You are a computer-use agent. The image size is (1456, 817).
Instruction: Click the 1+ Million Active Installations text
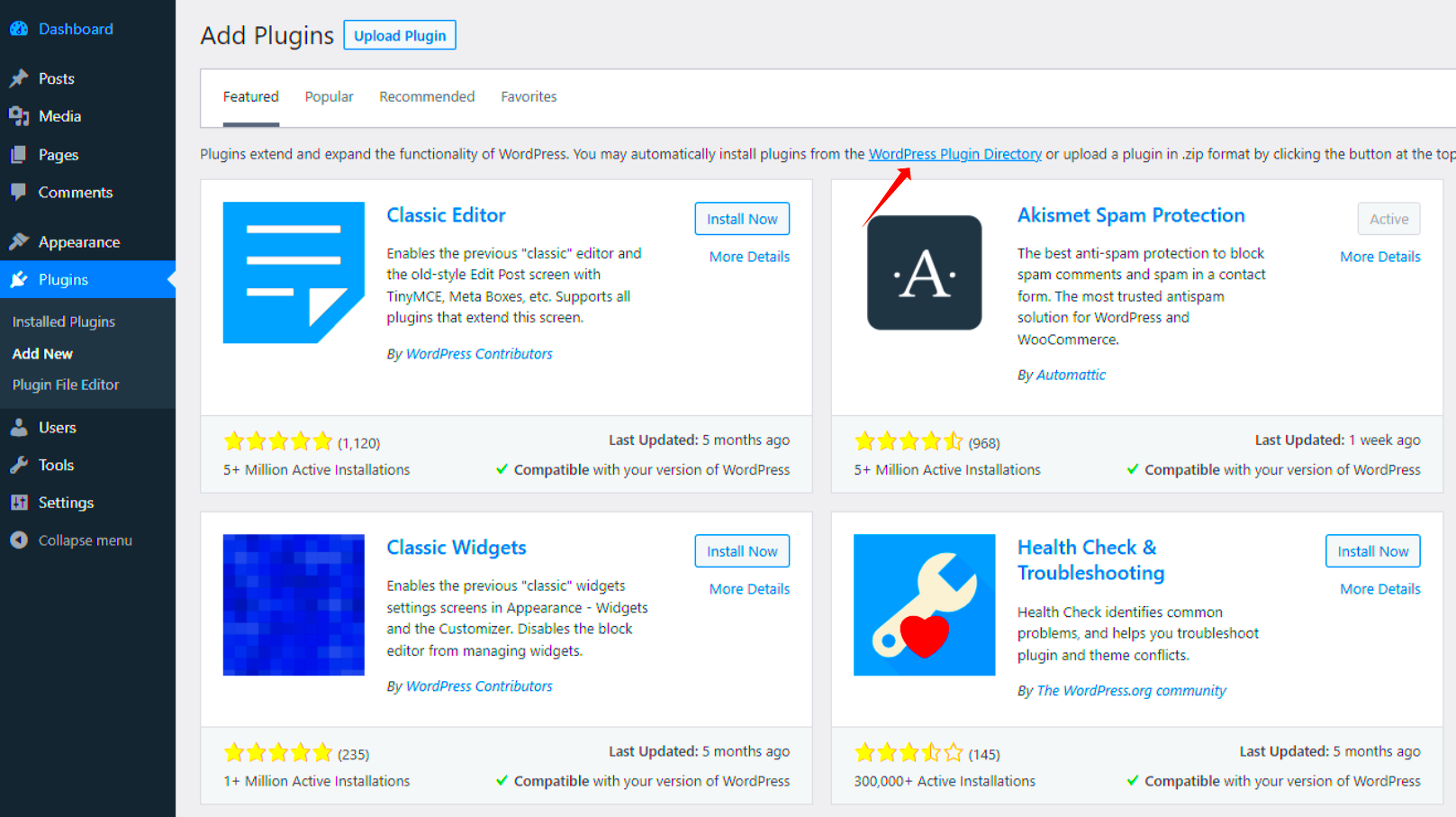pos(316,781)
